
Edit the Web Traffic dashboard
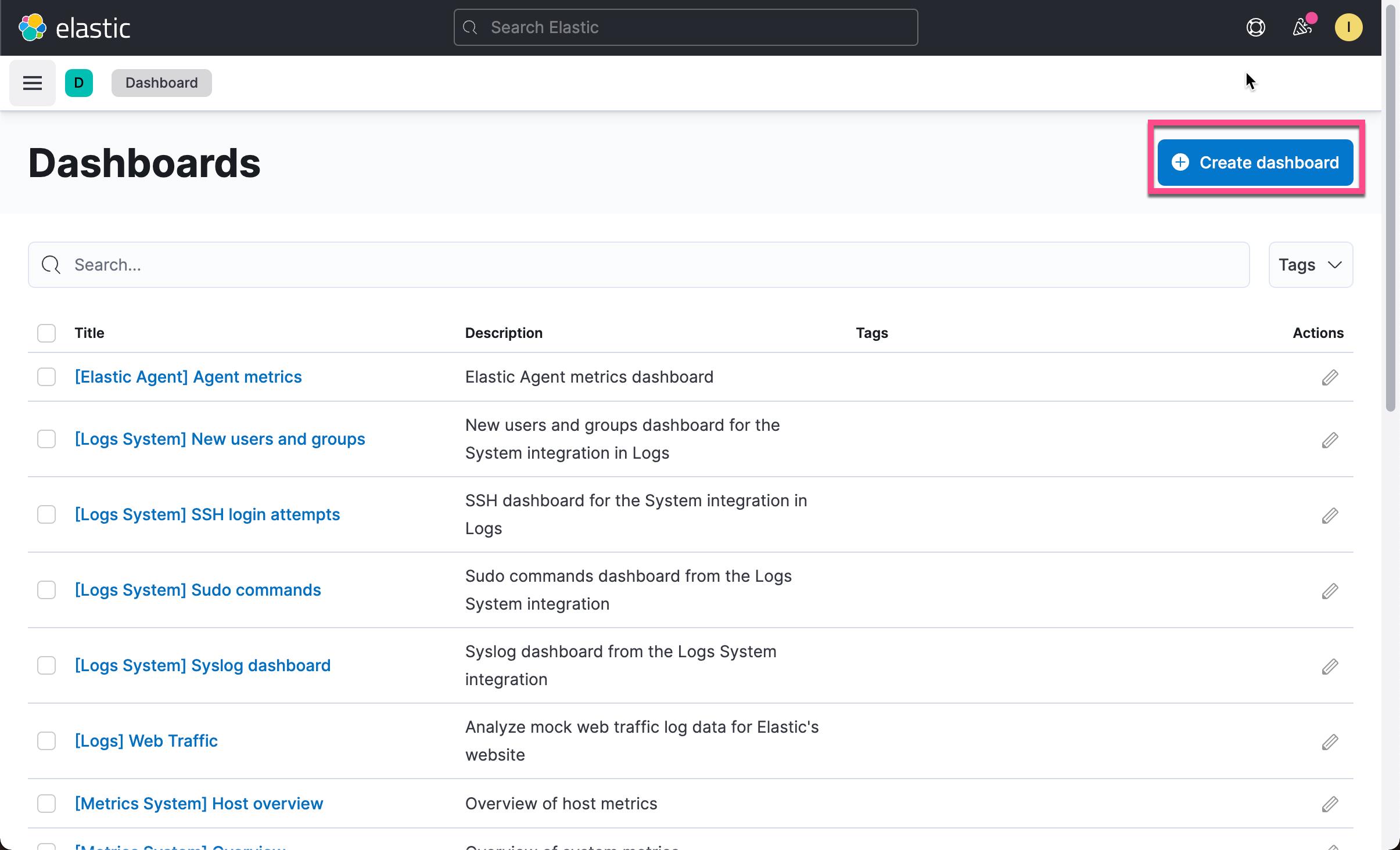(x=1330, y=742)
